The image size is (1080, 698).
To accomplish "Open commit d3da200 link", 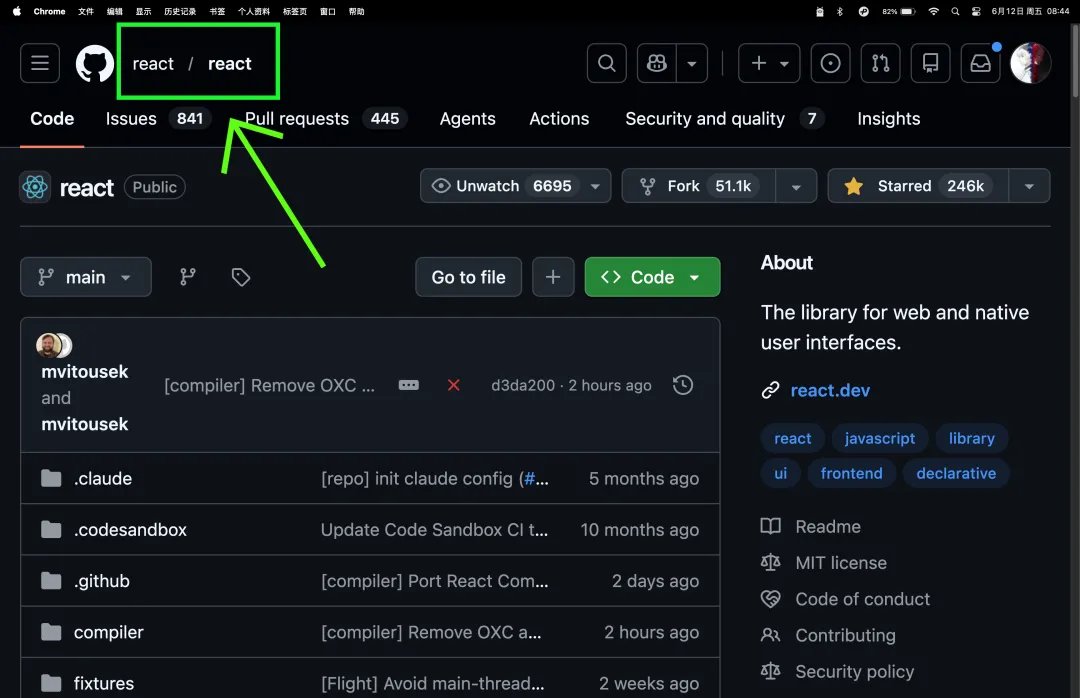I will click(523, 385).
